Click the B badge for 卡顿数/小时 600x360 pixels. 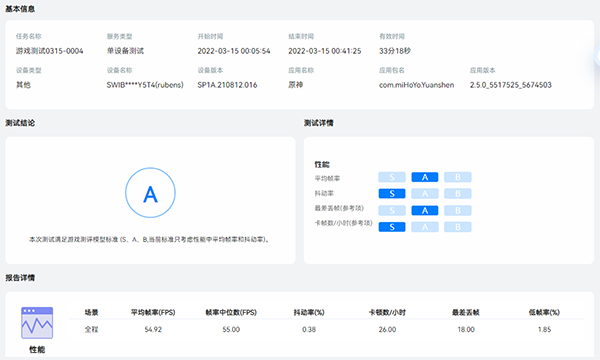[458, 227]
